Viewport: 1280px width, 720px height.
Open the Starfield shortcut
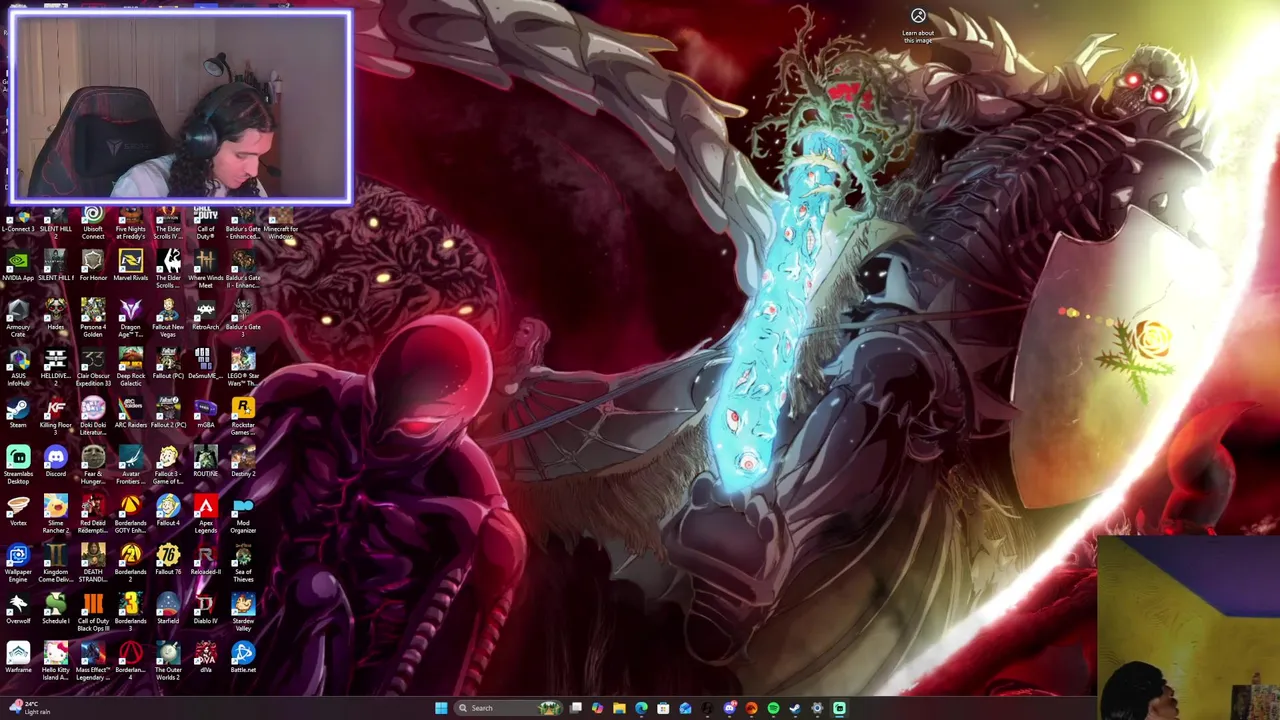[x=168, y=609]
